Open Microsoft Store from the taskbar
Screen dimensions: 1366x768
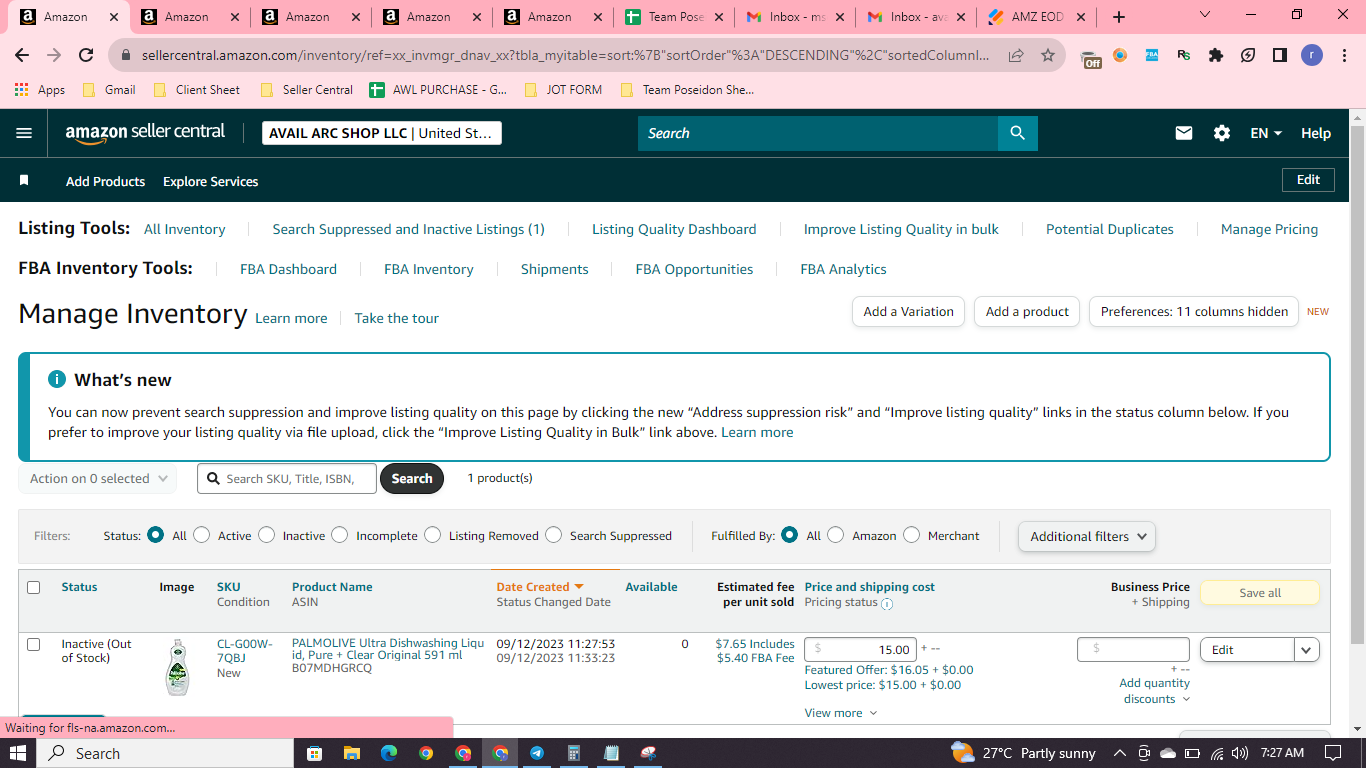[314, 753]
